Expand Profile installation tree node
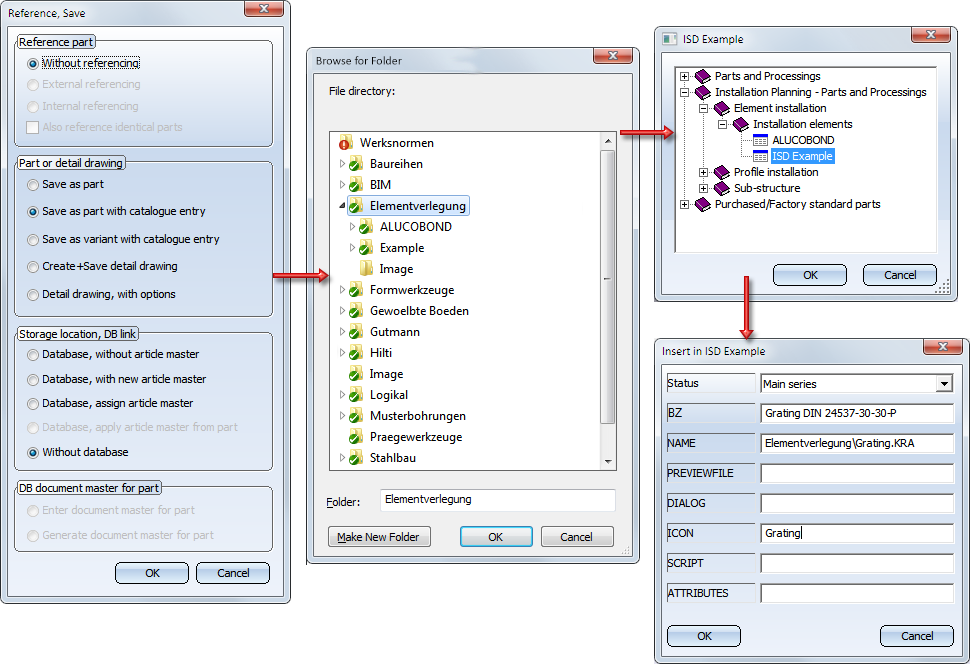The height and width of the screenshot is (664, 970). tap(703, 173)
